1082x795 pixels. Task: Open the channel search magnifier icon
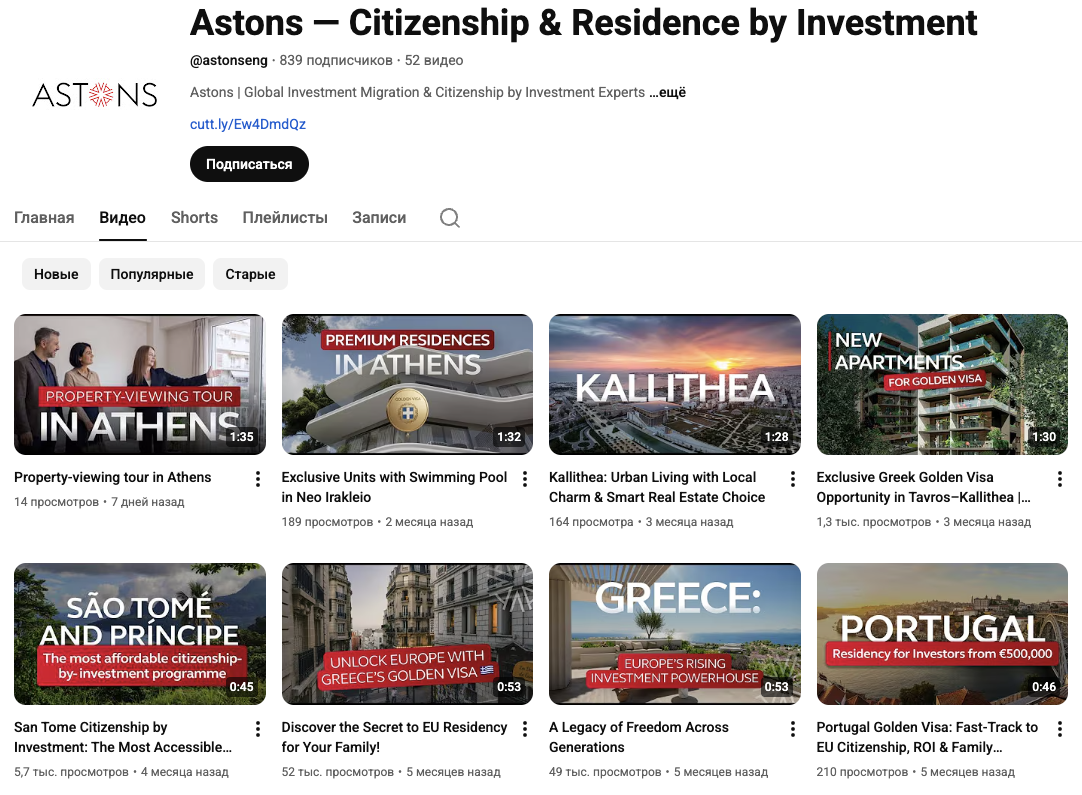pyautogui.click(x=450, y=218)
